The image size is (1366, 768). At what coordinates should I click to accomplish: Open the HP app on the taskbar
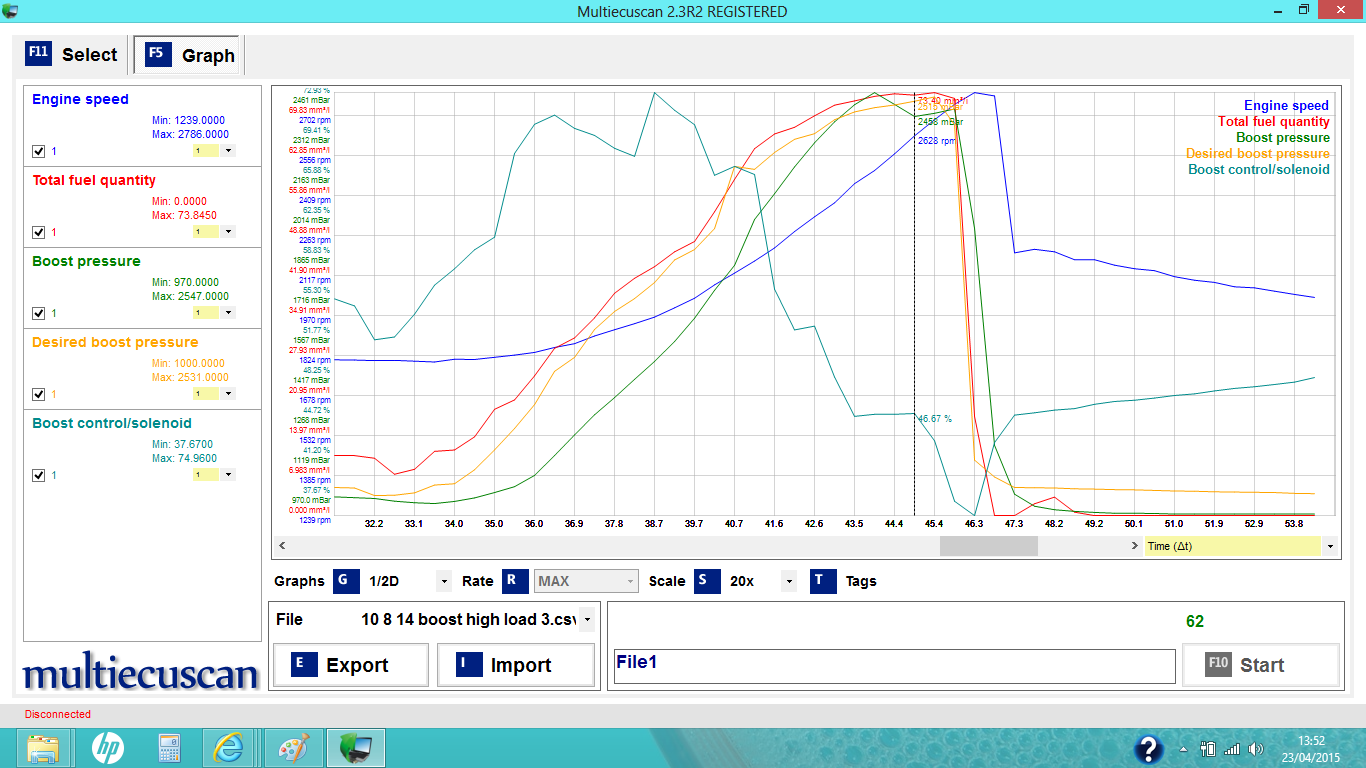tap(107, 748)
